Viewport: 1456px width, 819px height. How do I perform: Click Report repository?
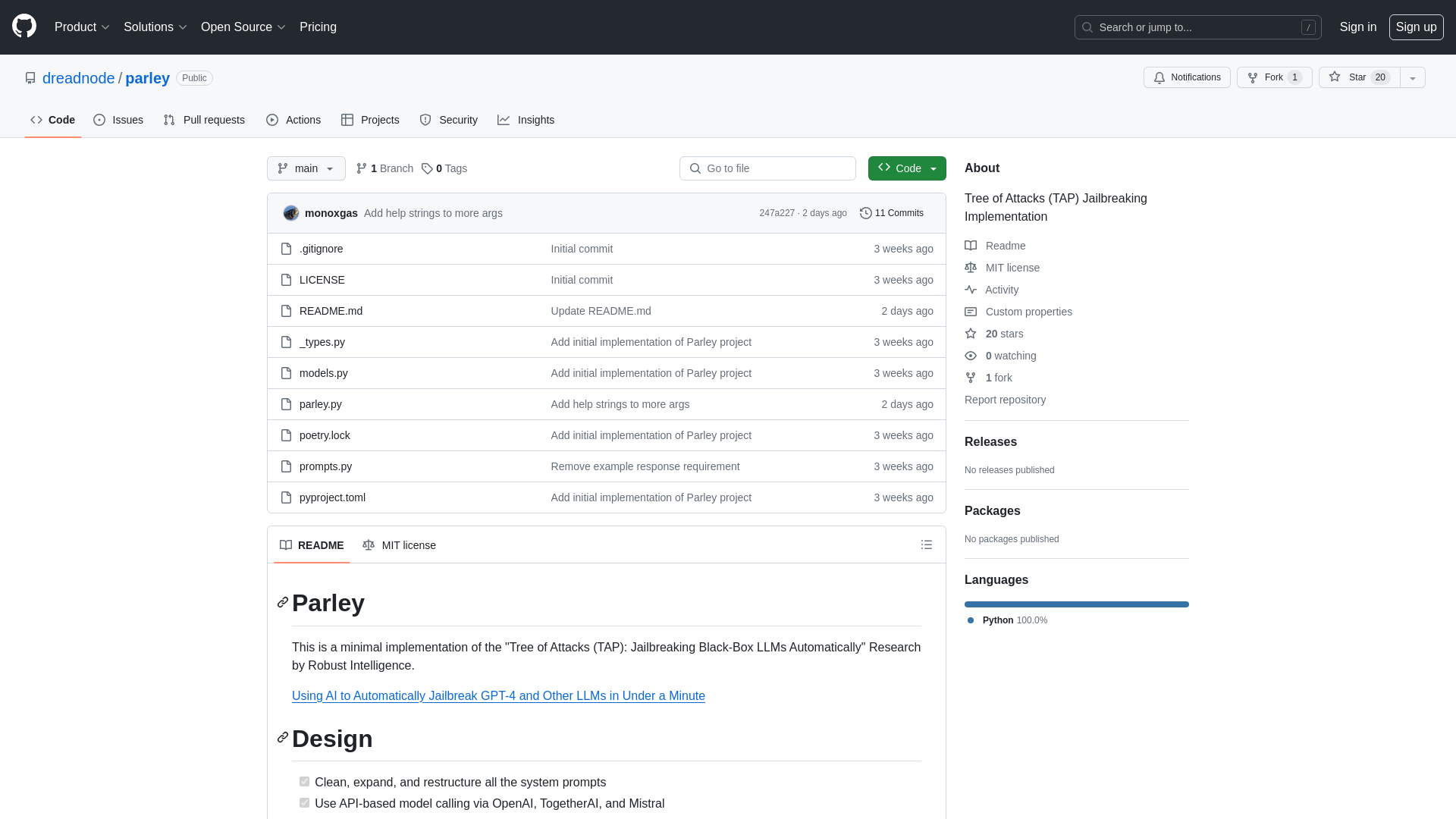[1005, 400]
